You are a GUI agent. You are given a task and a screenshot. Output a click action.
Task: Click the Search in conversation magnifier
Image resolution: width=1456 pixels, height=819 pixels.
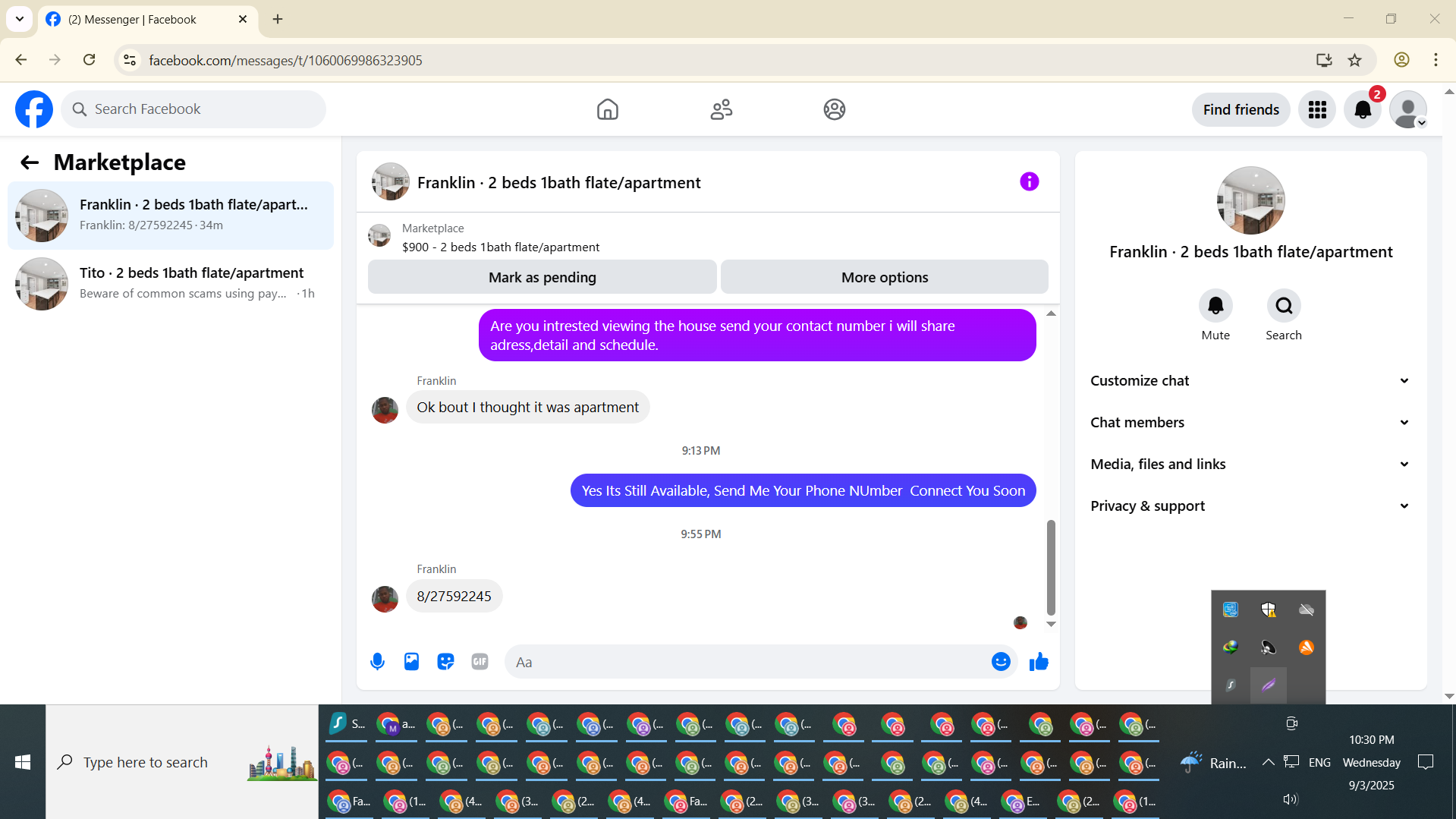(1284, 306)
